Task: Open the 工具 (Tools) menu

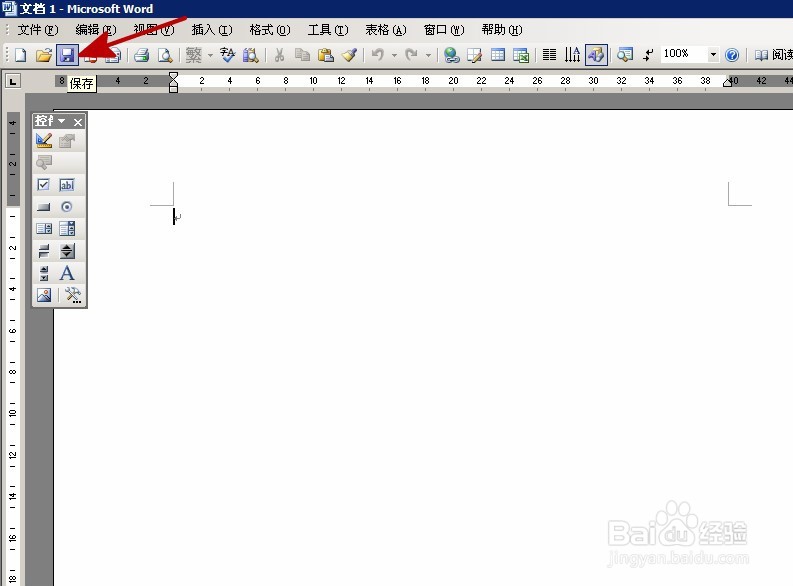Action: coord(328,30)
